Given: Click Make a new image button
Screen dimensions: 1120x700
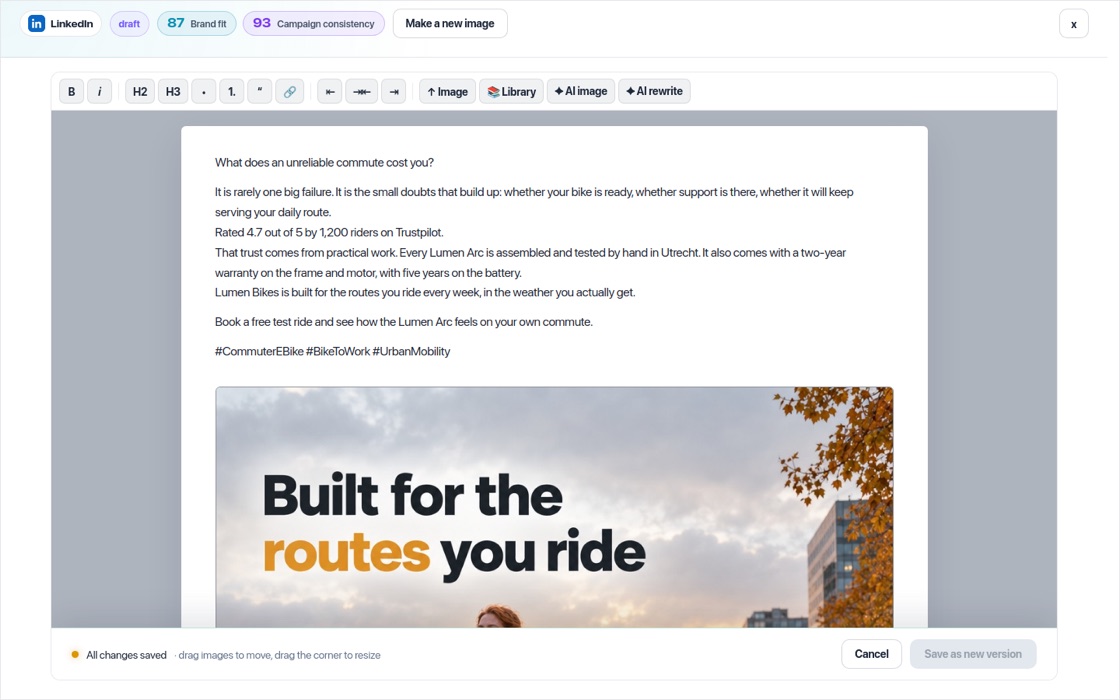Looking at the screenshot, I should pos(450,24).
